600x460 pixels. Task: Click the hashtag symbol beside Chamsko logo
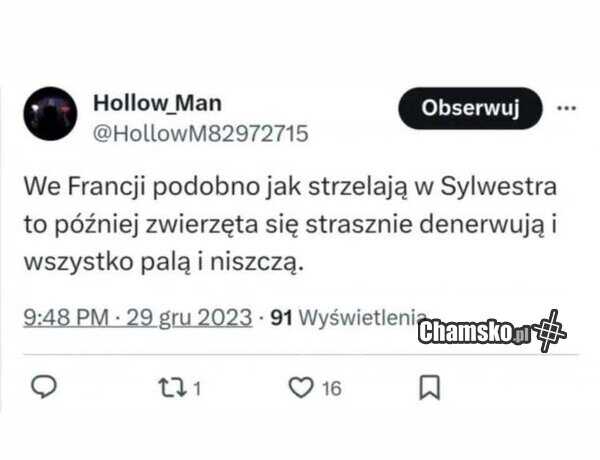[550, 331]
